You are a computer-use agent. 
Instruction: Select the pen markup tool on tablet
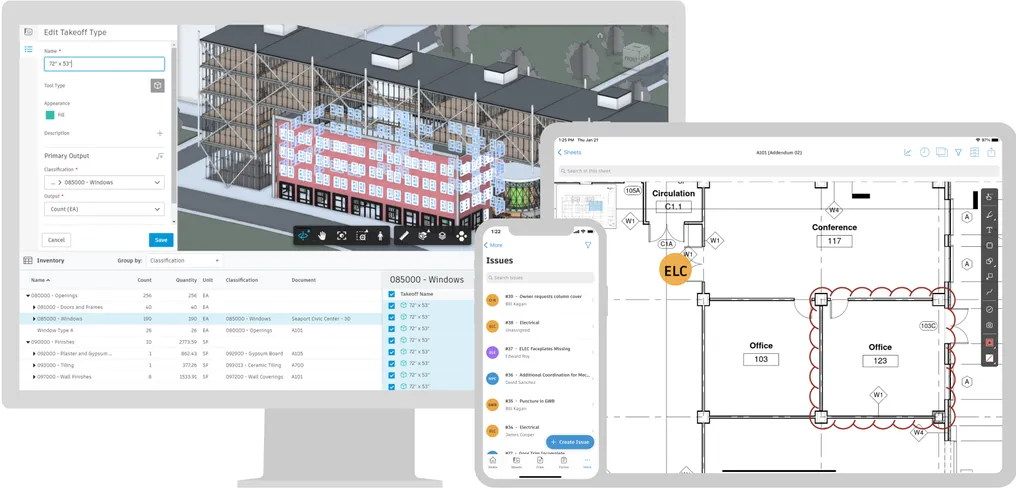click(x=989, y=215)
